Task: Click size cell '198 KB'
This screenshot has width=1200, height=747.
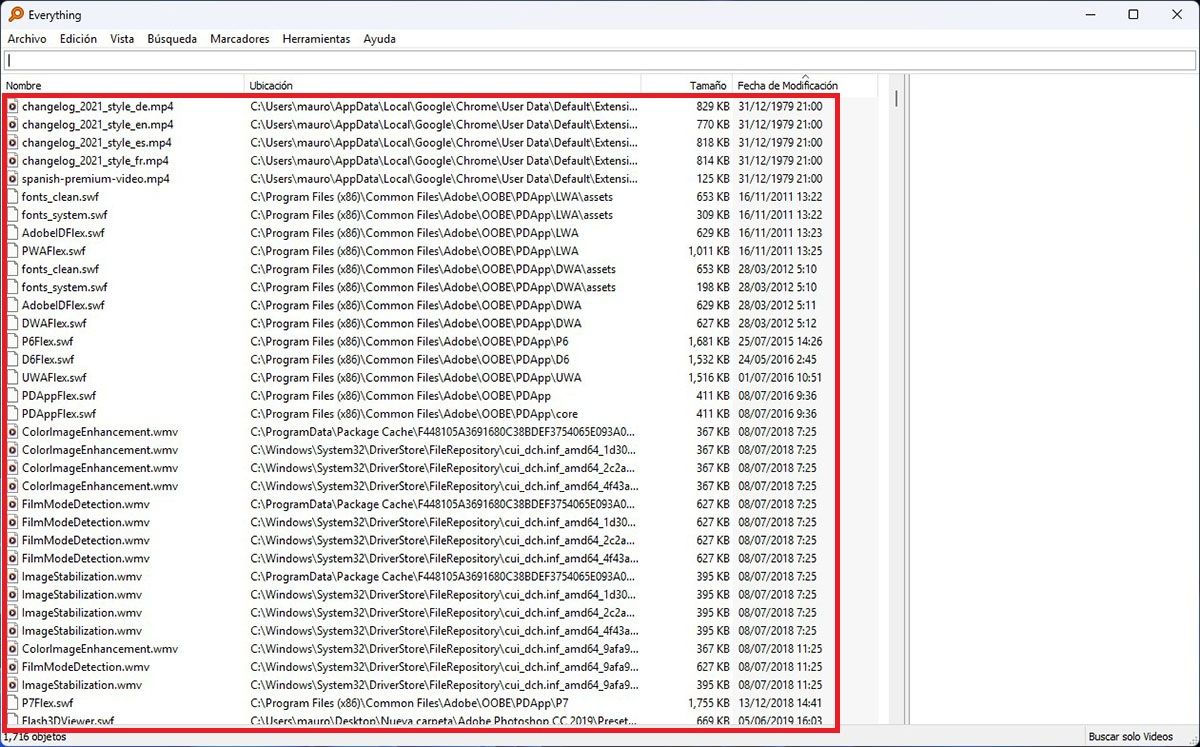Action: pyautogui.click(x=713, y=287)
